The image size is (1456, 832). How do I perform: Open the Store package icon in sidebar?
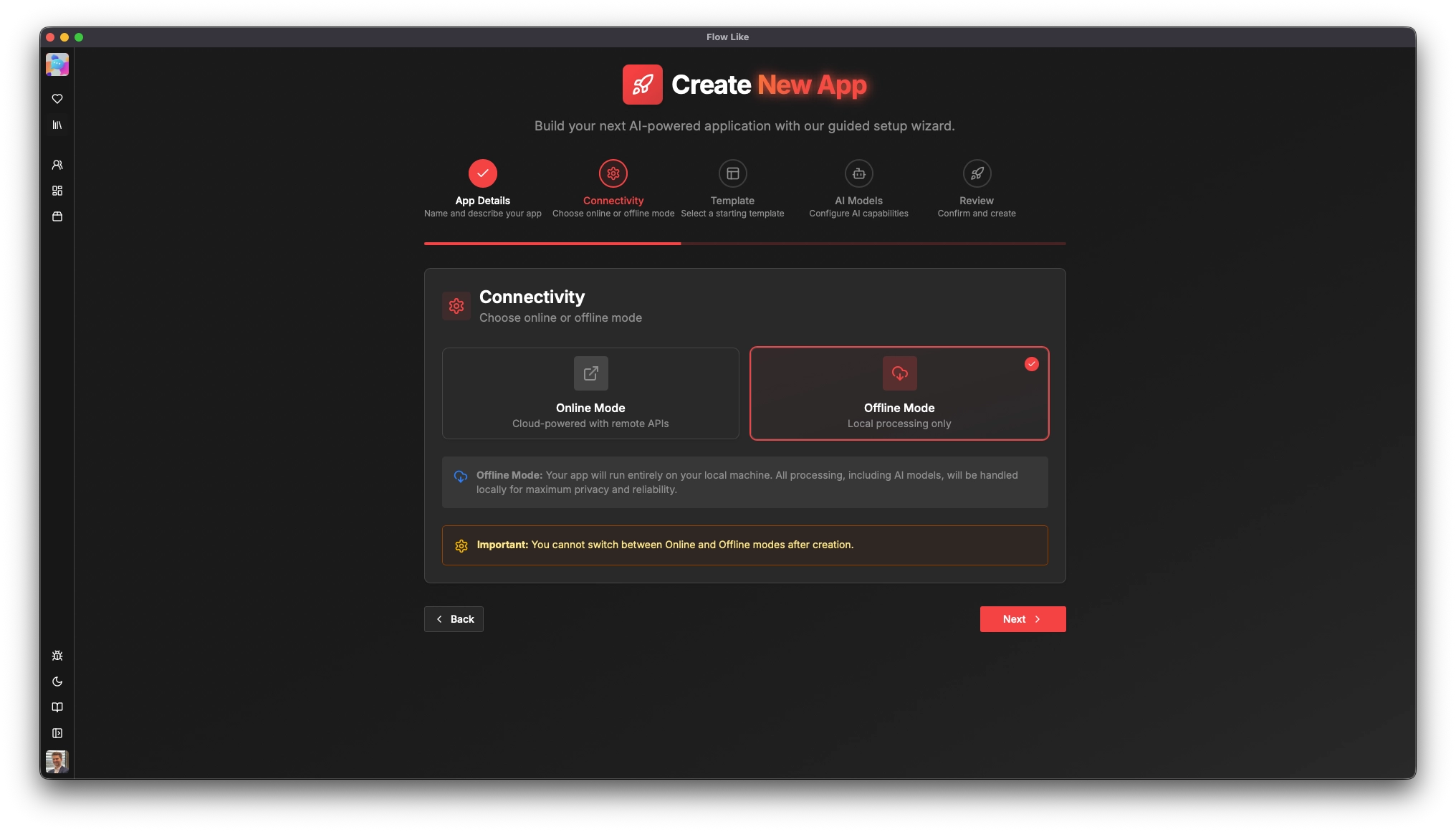(57, 216)
